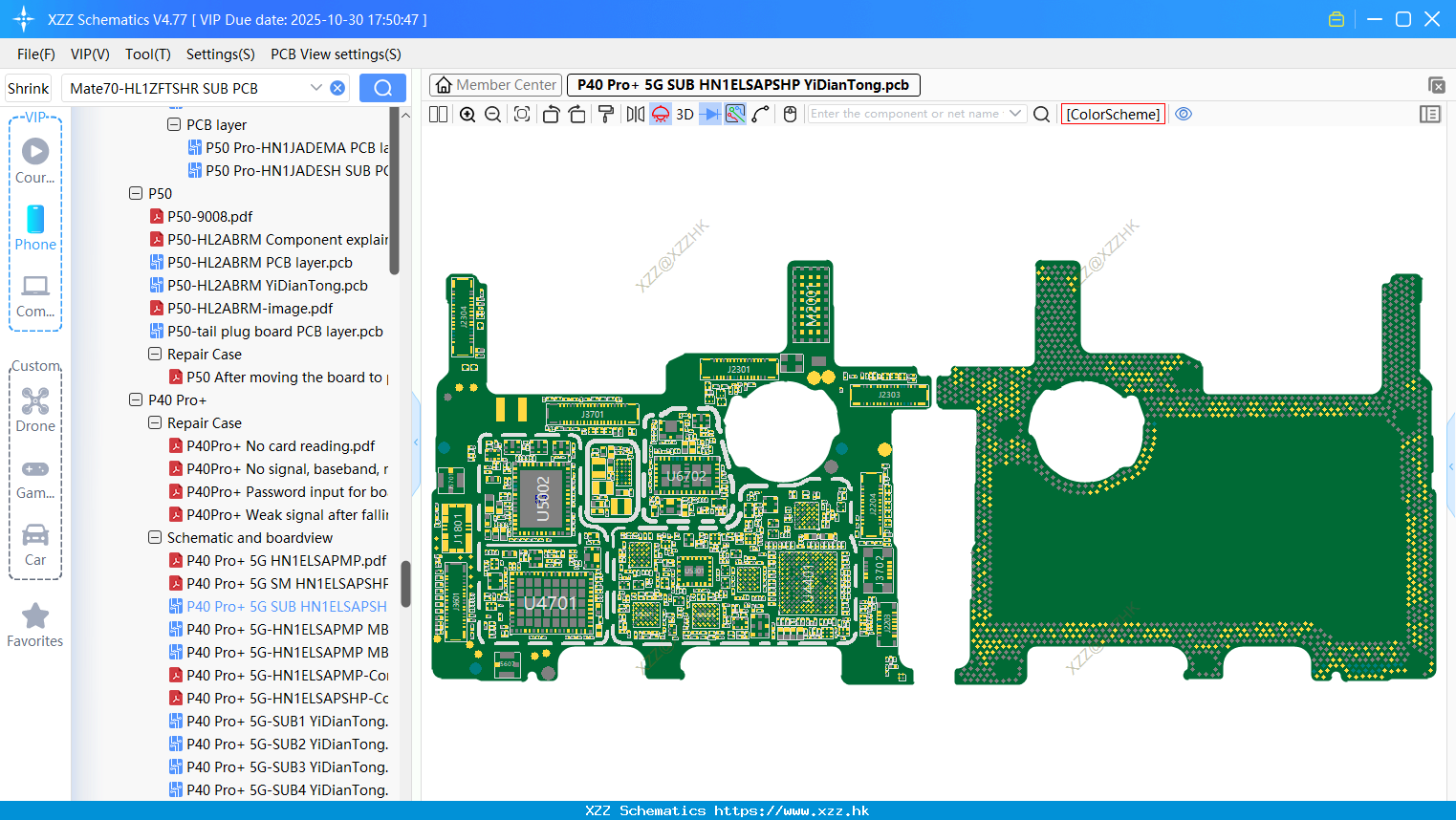Search component with toolbar magnifier icon

1042,114
